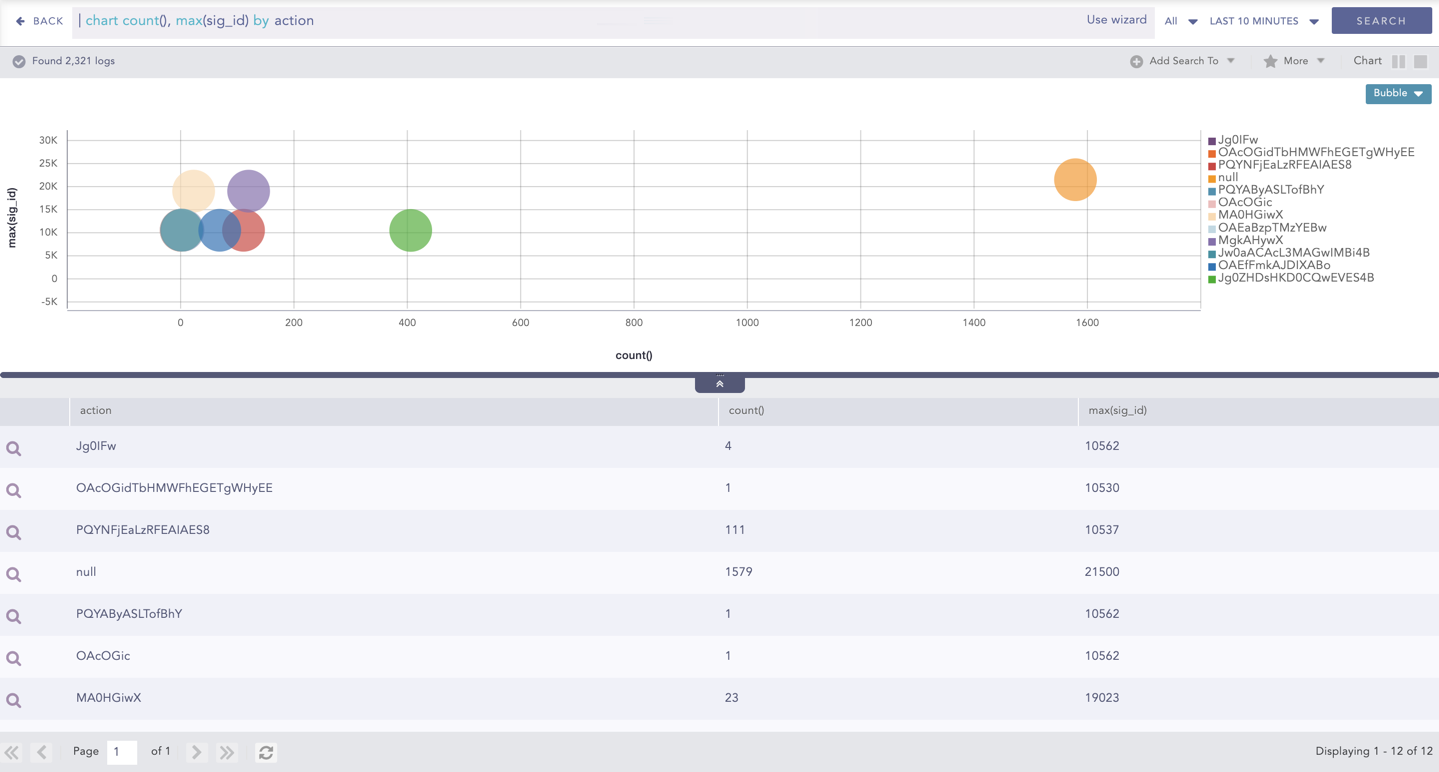Click the Use wizard link
Screen dimensions: 1439x772
tap(1116, 20)
